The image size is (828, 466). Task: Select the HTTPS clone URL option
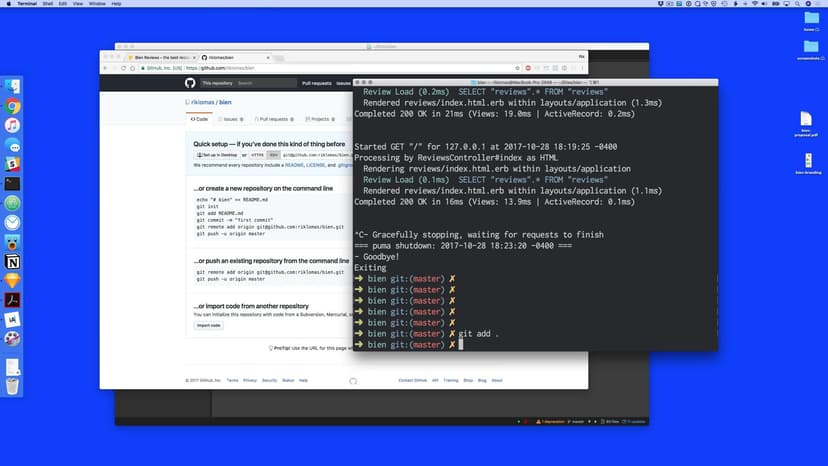coord(257,155)
